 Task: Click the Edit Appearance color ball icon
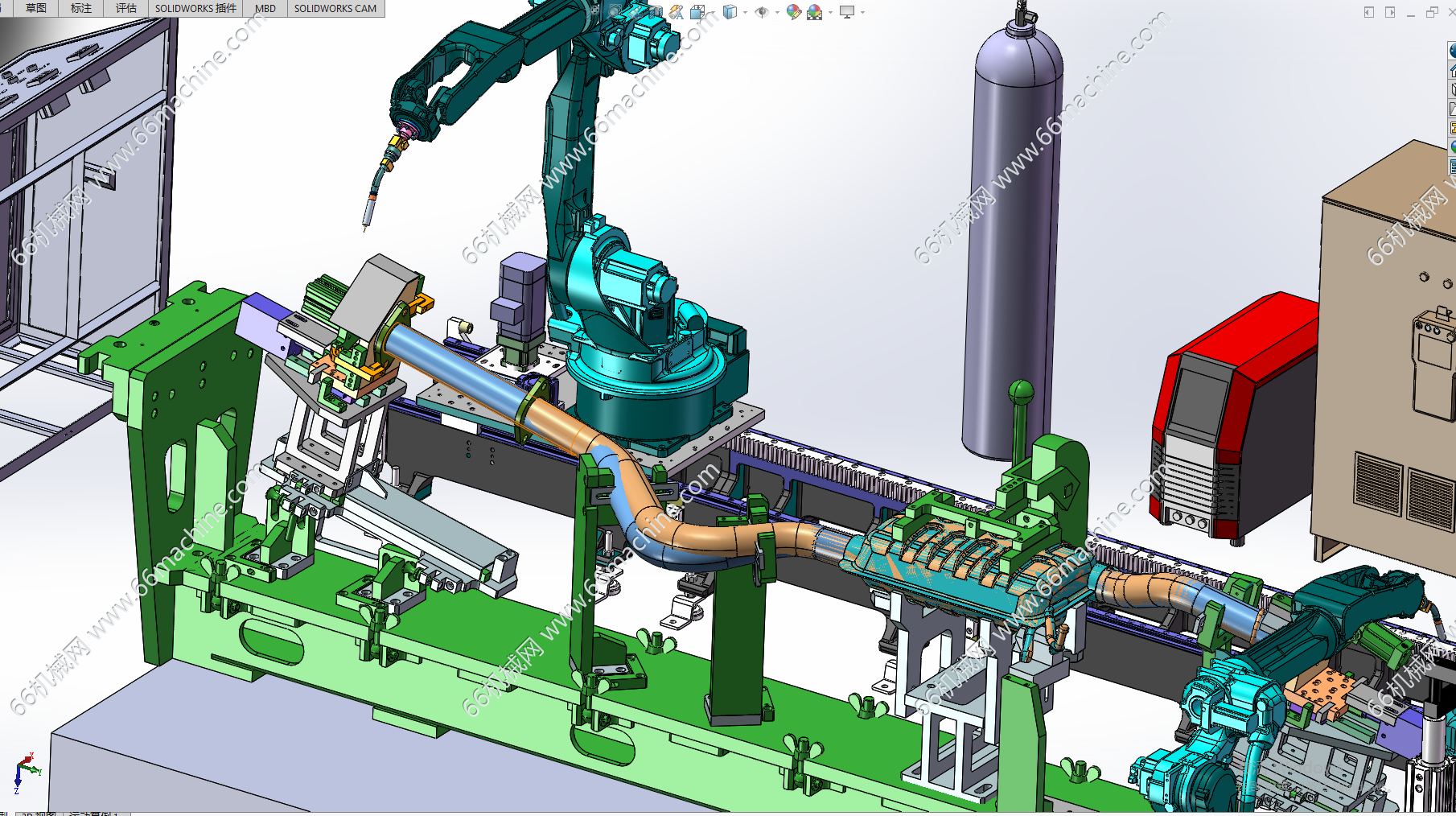pyautogui.click(x=793, y=11)
